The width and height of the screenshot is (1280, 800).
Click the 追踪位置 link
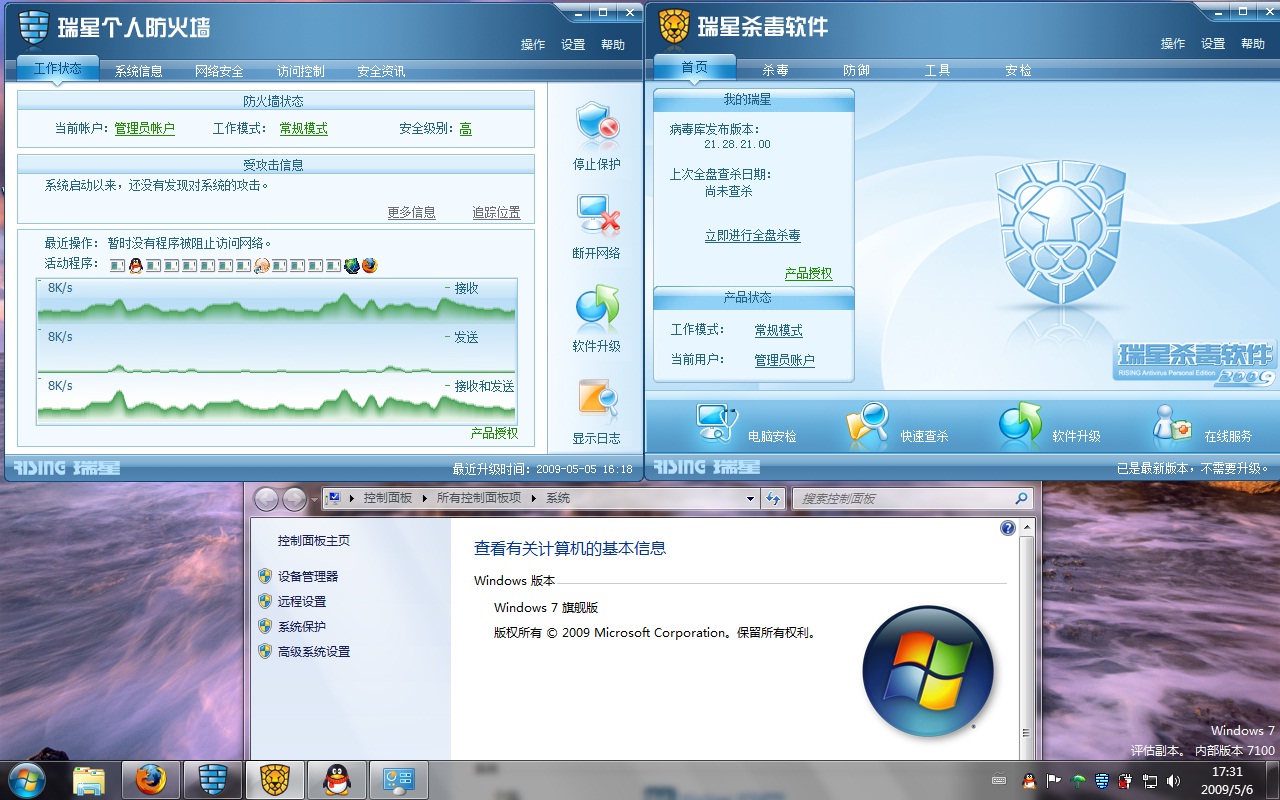coord(496,212)
